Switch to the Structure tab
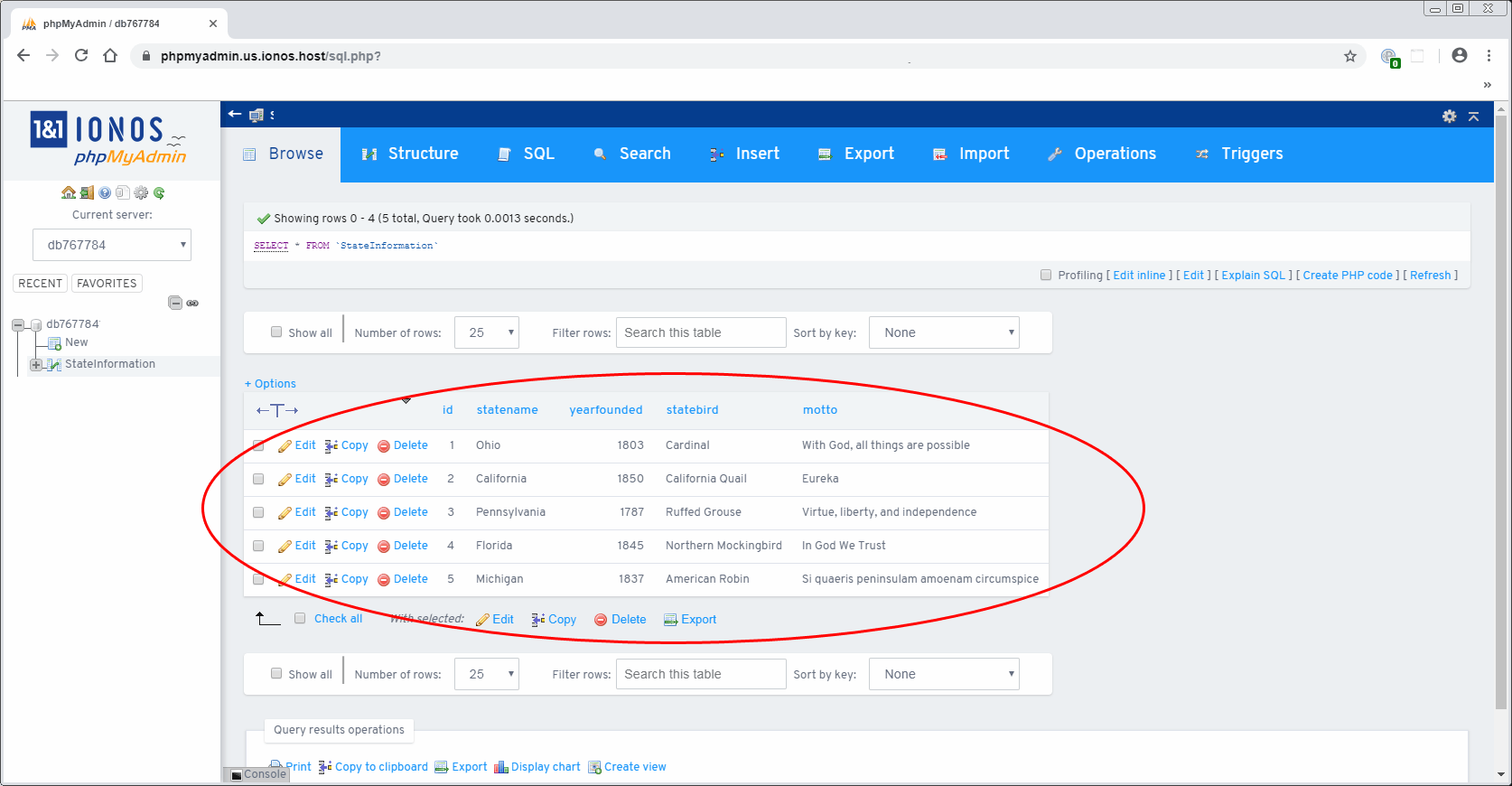Viewport: 1512px width, 786px height. [410, 154]
